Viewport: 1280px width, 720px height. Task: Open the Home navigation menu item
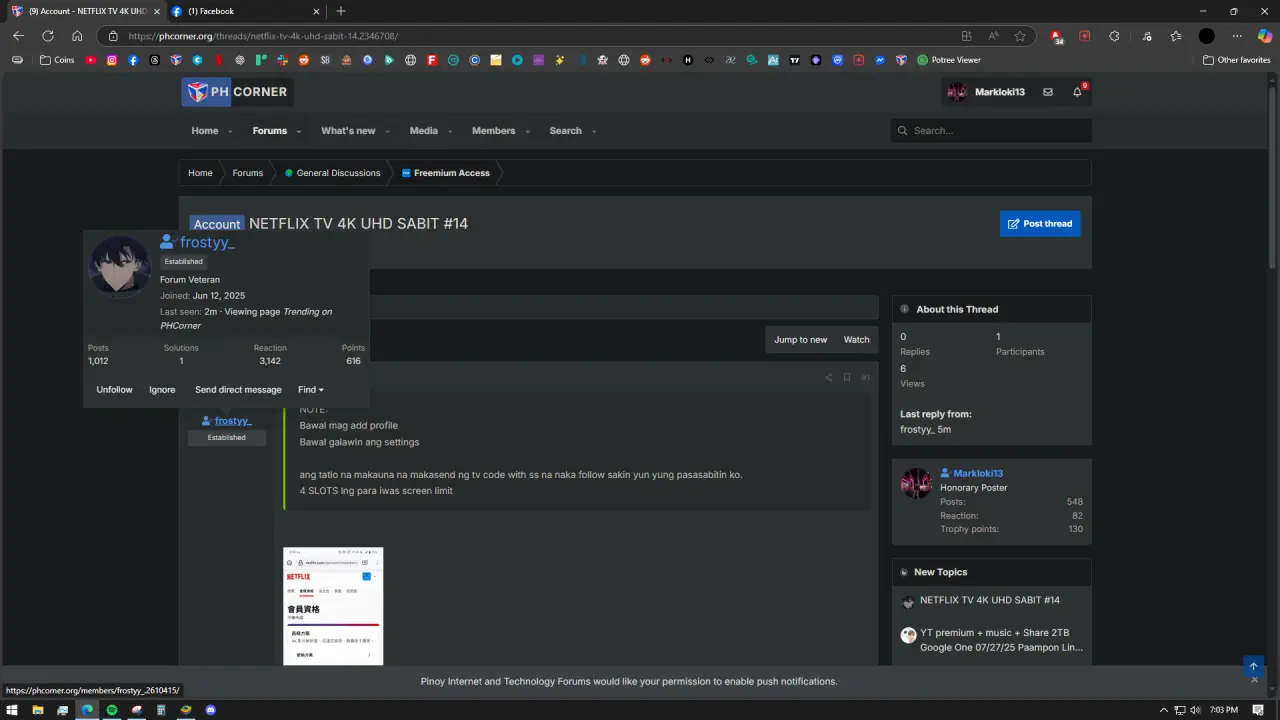[205, 131]
